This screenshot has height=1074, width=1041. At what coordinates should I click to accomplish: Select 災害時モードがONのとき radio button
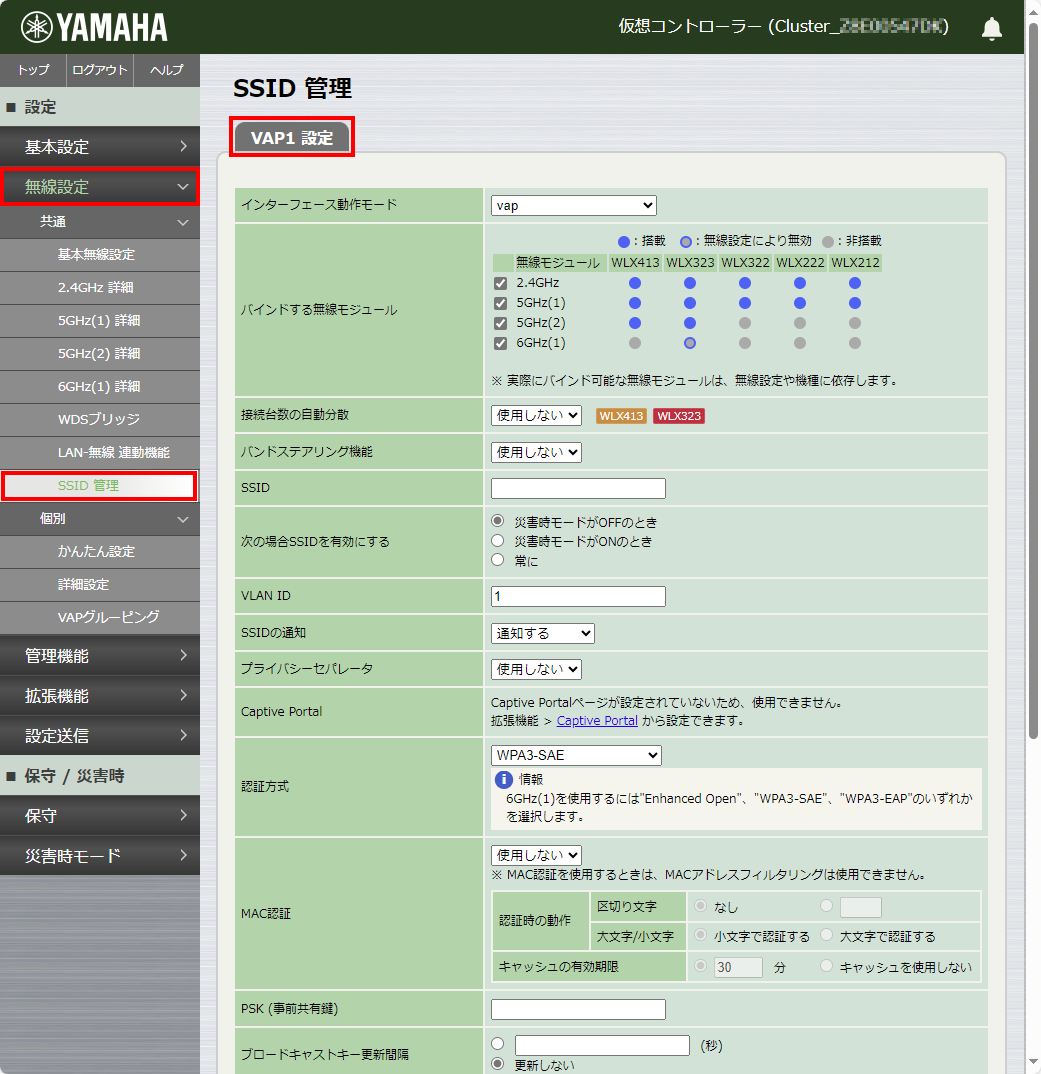[497, 541]
